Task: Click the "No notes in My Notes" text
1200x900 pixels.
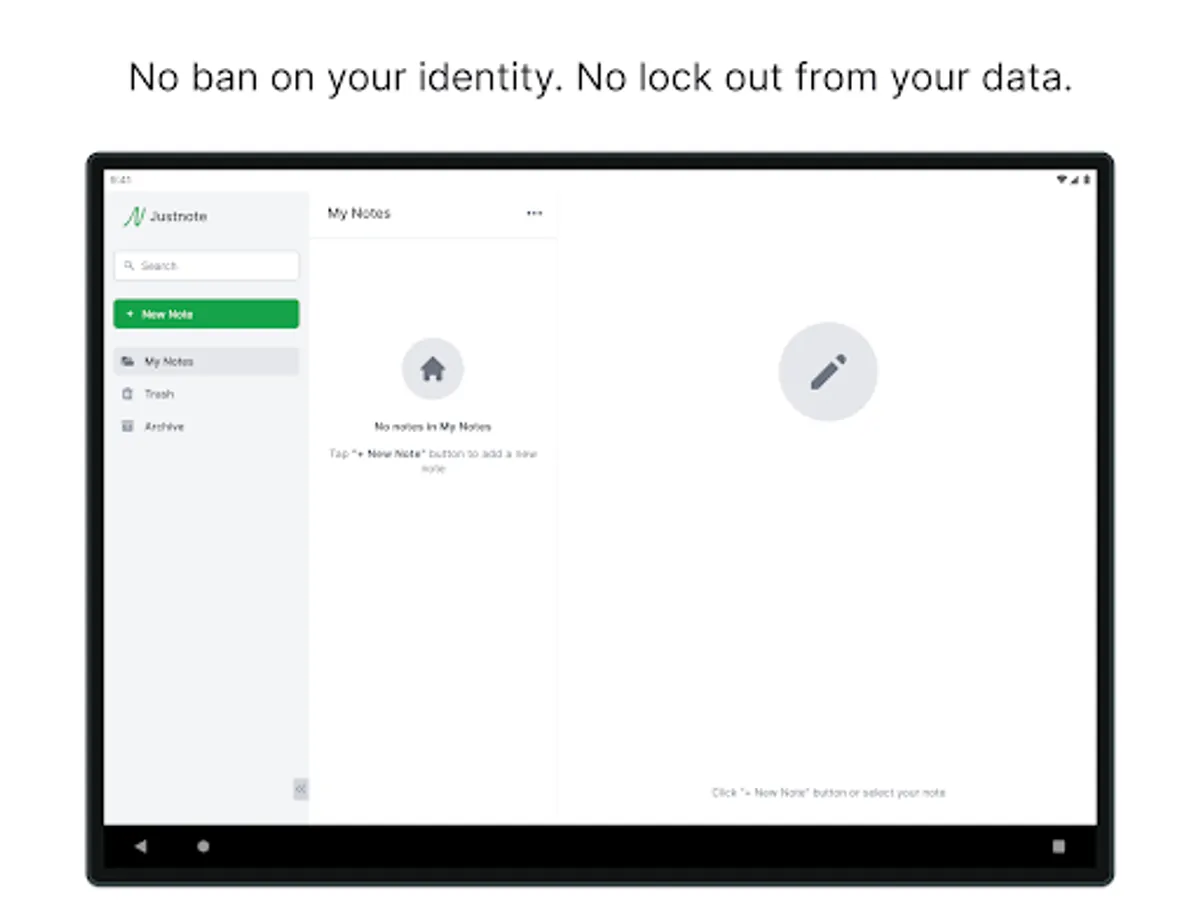Action: (433, 427)
